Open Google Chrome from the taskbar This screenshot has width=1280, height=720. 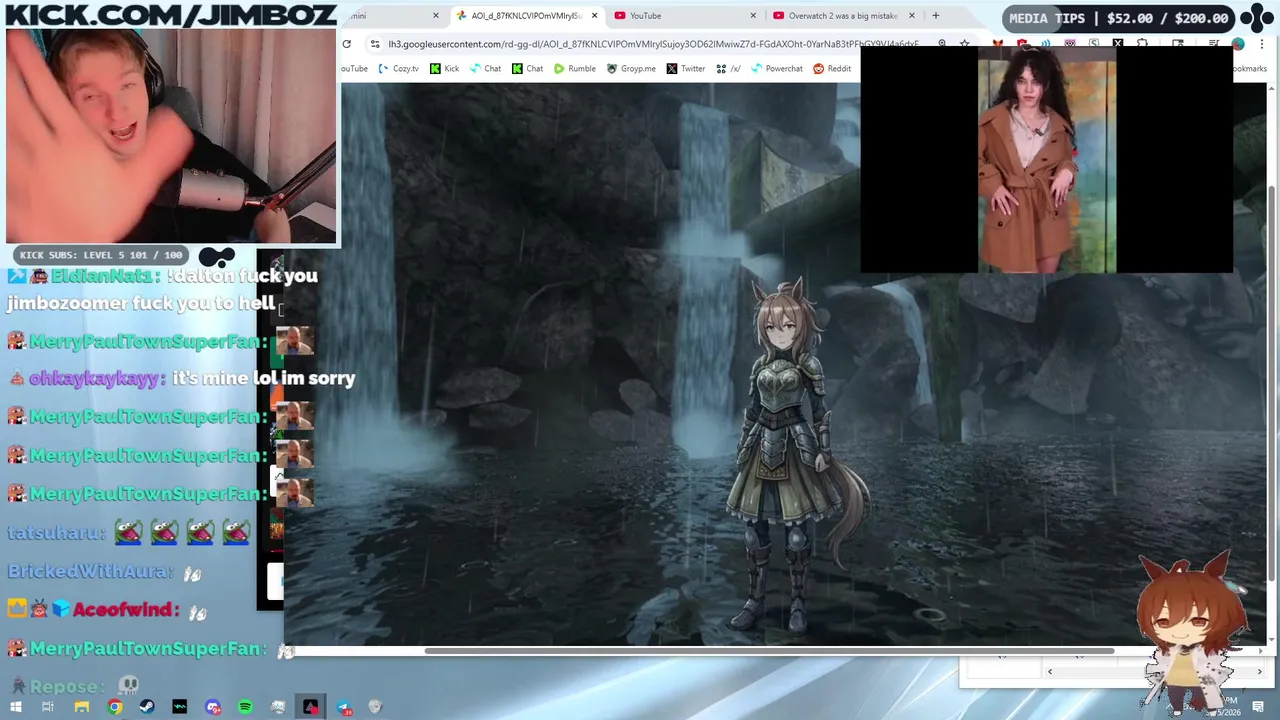[x=115, y=707]
